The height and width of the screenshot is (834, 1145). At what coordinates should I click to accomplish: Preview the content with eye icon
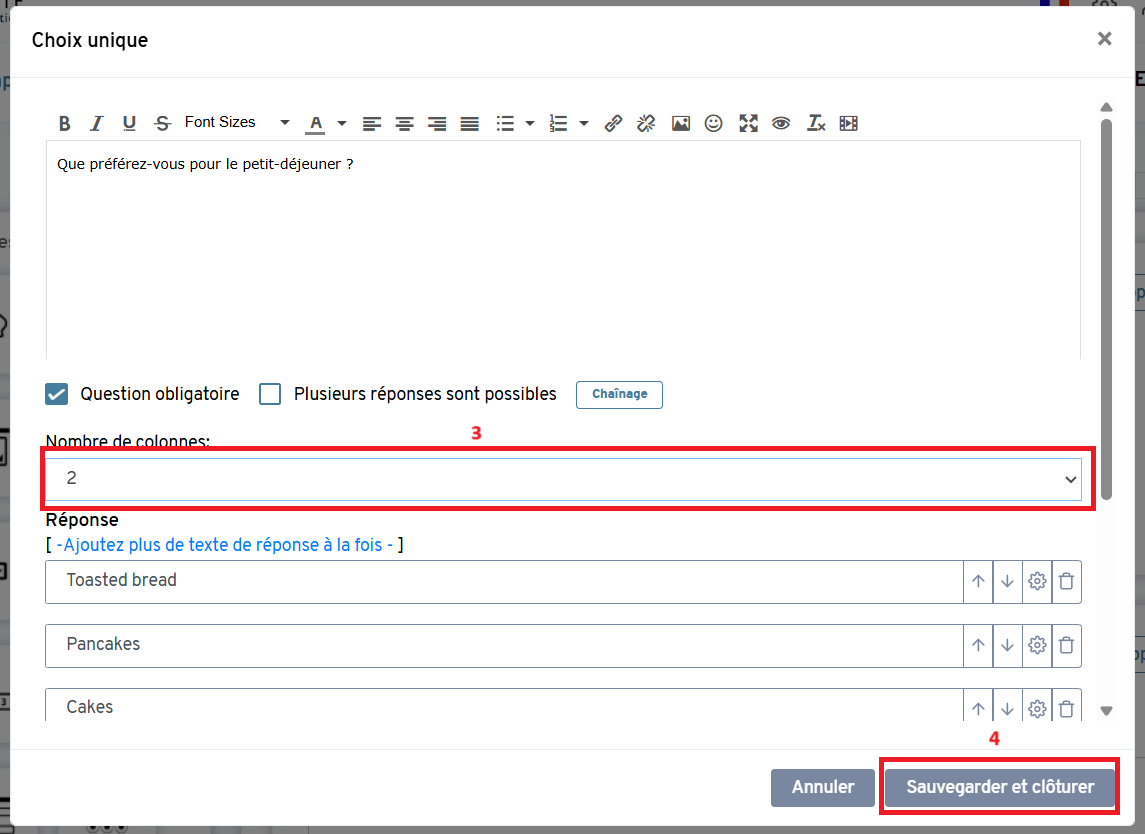(x=781, y=123)
